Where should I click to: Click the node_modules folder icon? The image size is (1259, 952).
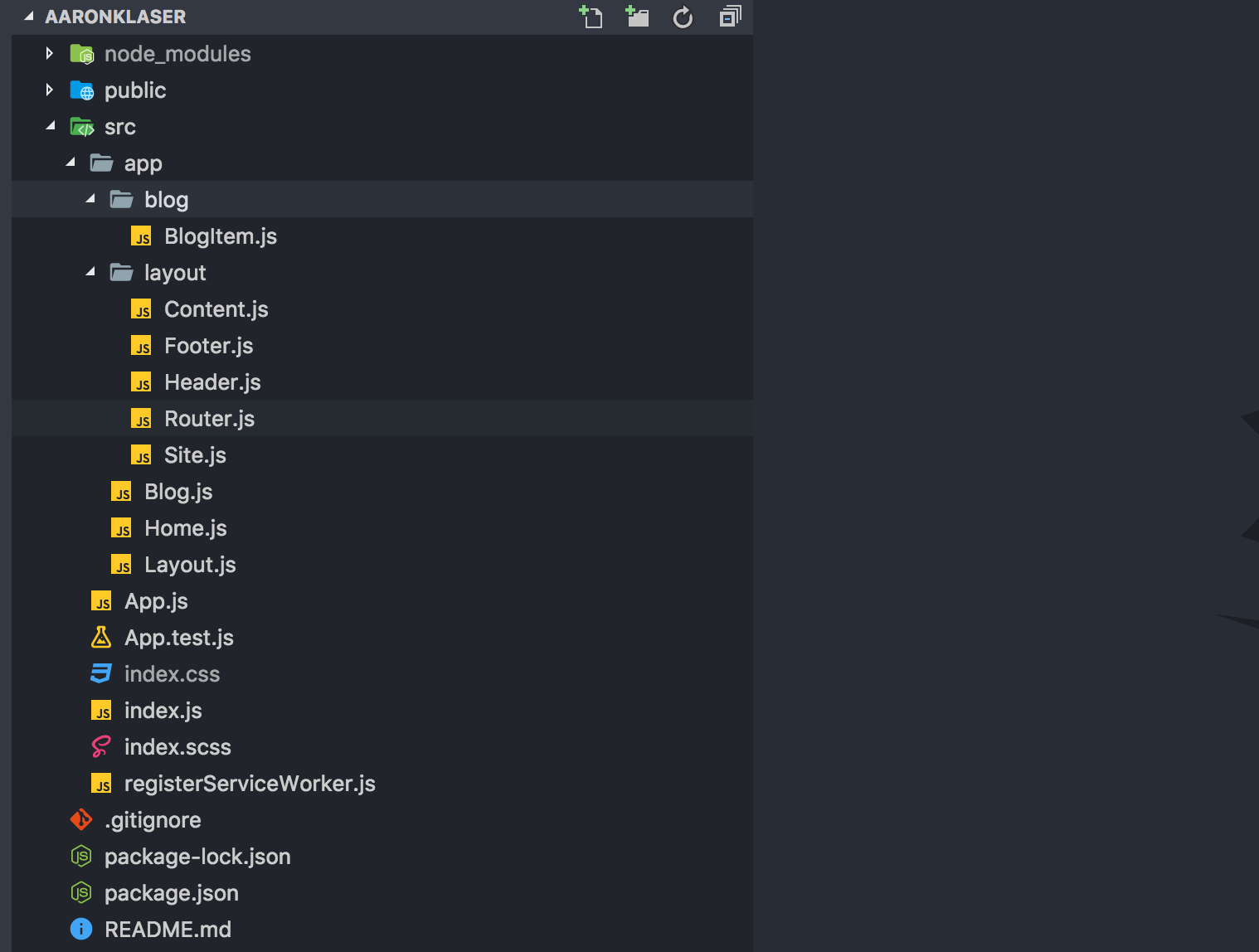coord(81,54)
